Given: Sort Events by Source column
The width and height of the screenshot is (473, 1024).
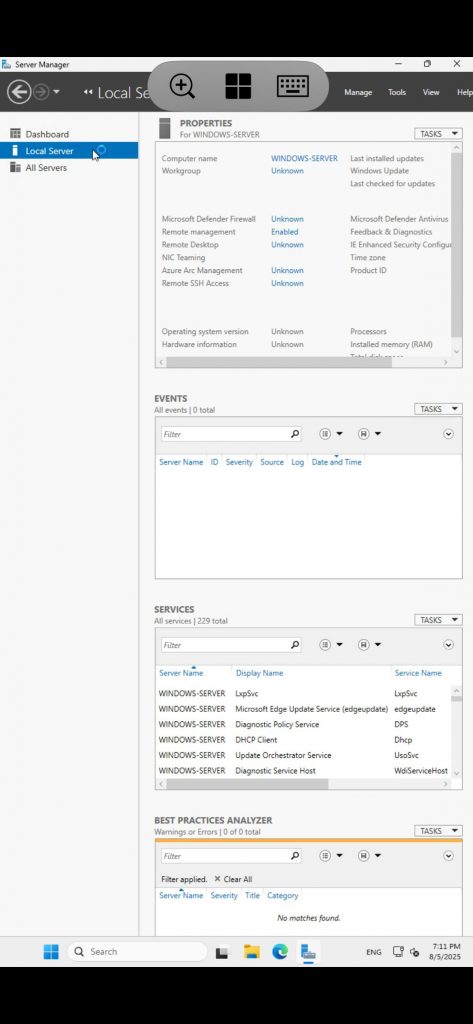Looking at the screenshot, I should (x=272, y=462).
